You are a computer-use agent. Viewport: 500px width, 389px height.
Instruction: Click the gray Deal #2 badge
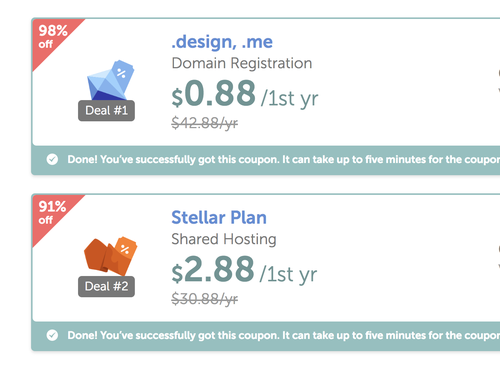tap(106, 286)
